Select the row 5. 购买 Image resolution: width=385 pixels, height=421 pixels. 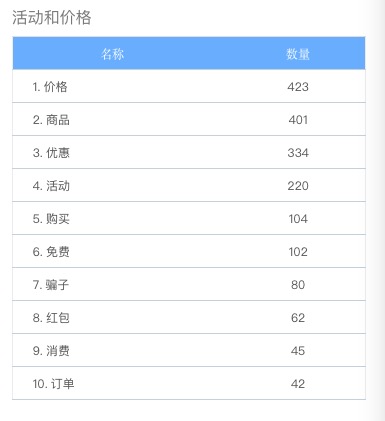point(189,218)
